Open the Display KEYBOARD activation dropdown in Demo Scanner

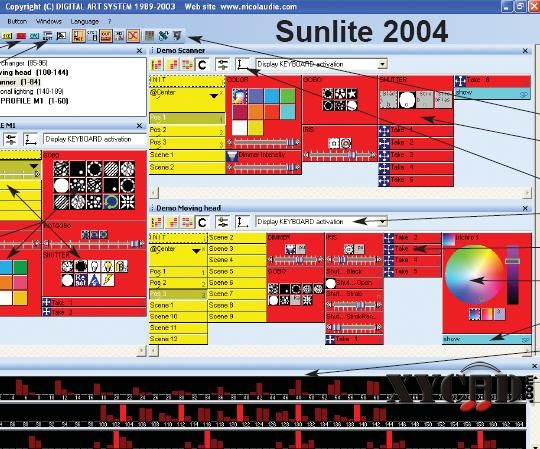(382, 64)
